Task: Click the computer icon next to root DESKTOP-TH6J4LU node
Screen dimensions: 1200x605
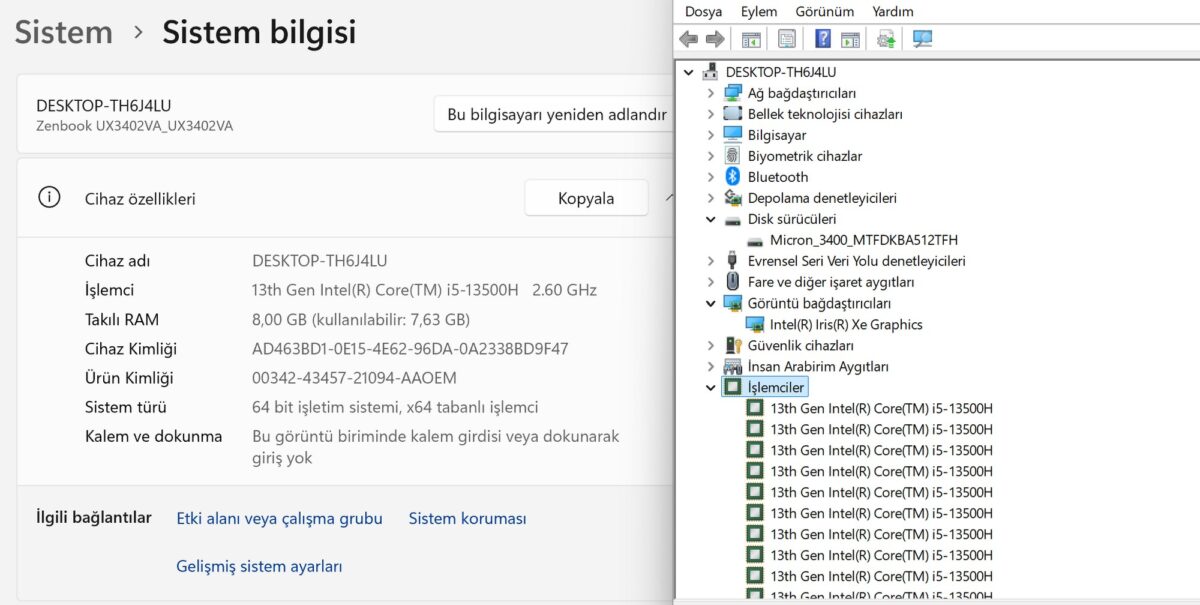Action: point(711,72)
